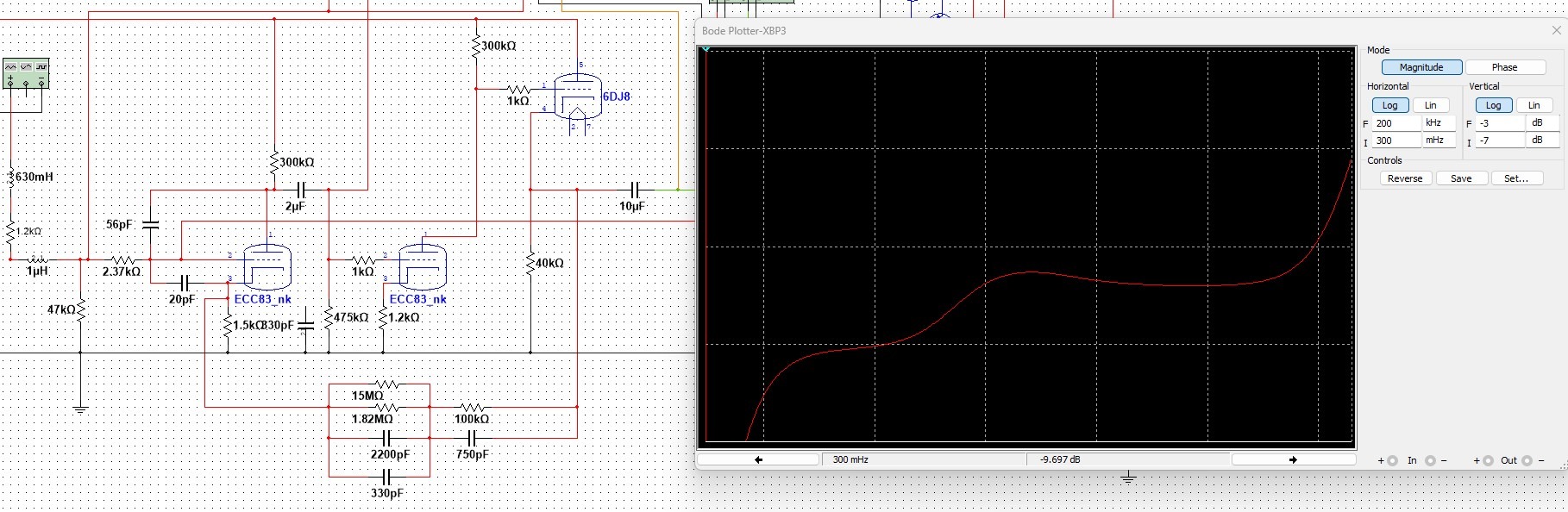Select the 330pF capacitor symbol
This screenshot has width=1568, height=512.
point(386,477)
